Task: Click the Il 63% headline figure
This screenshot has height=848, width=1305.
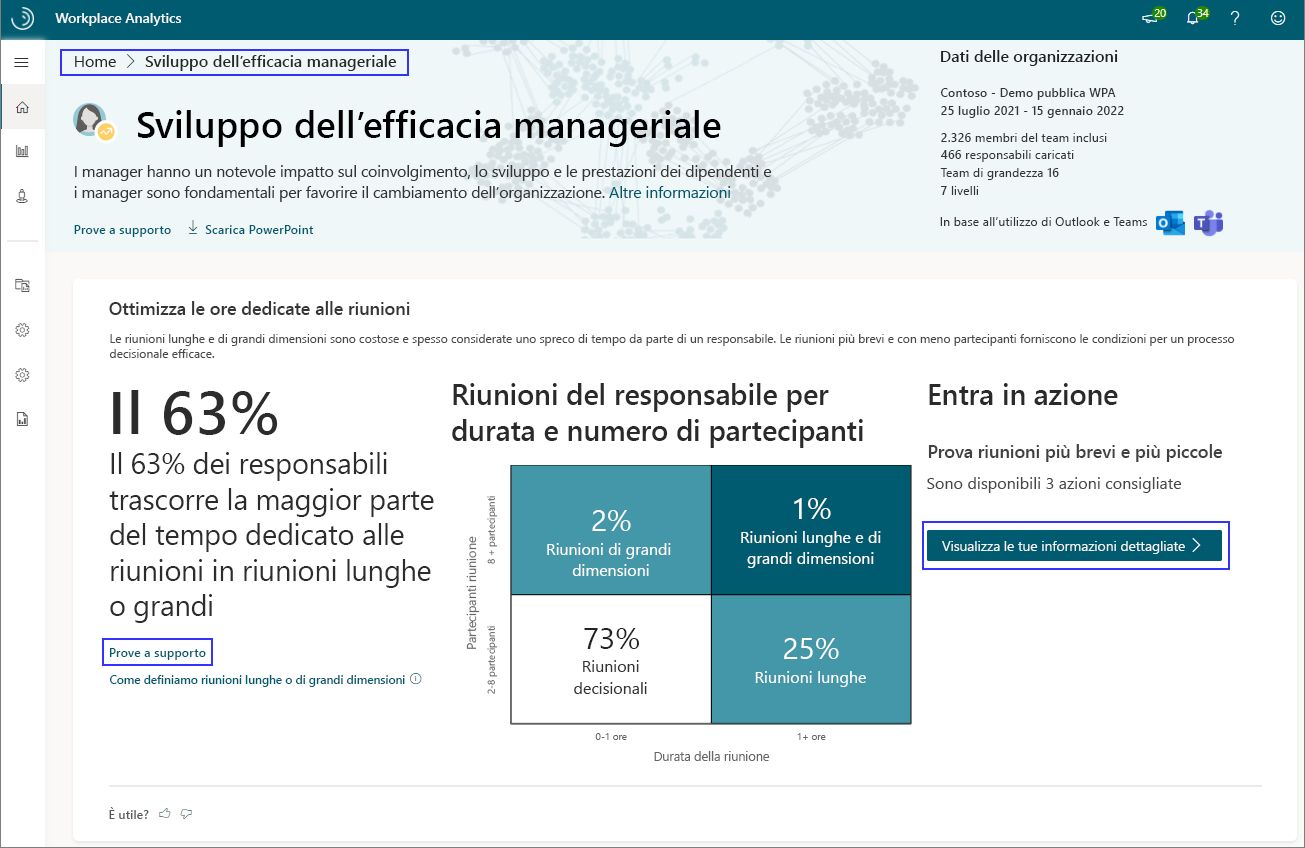Action: point(193,413)
